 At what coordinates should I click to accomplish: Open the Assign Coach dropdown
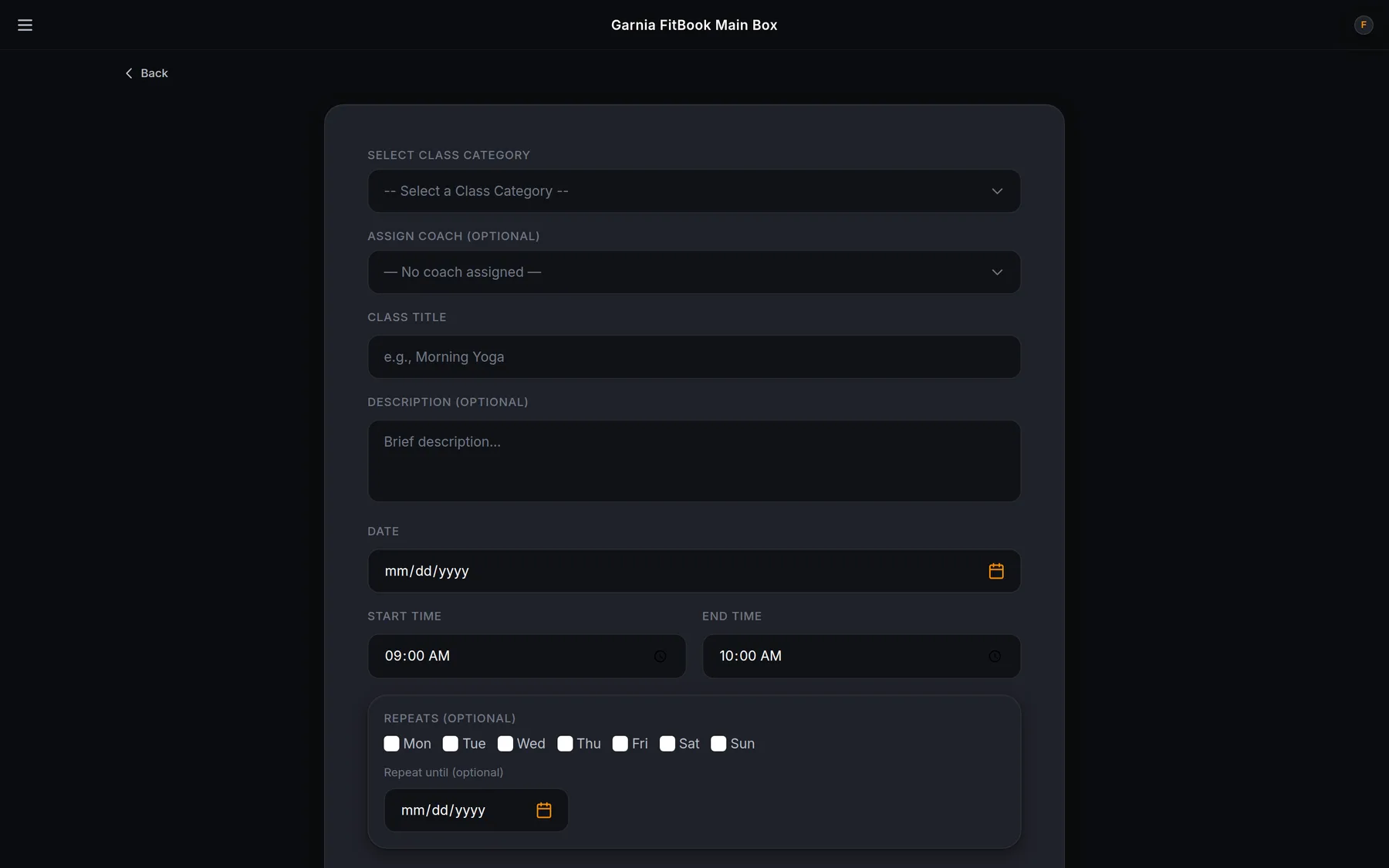tap(694, 272)
